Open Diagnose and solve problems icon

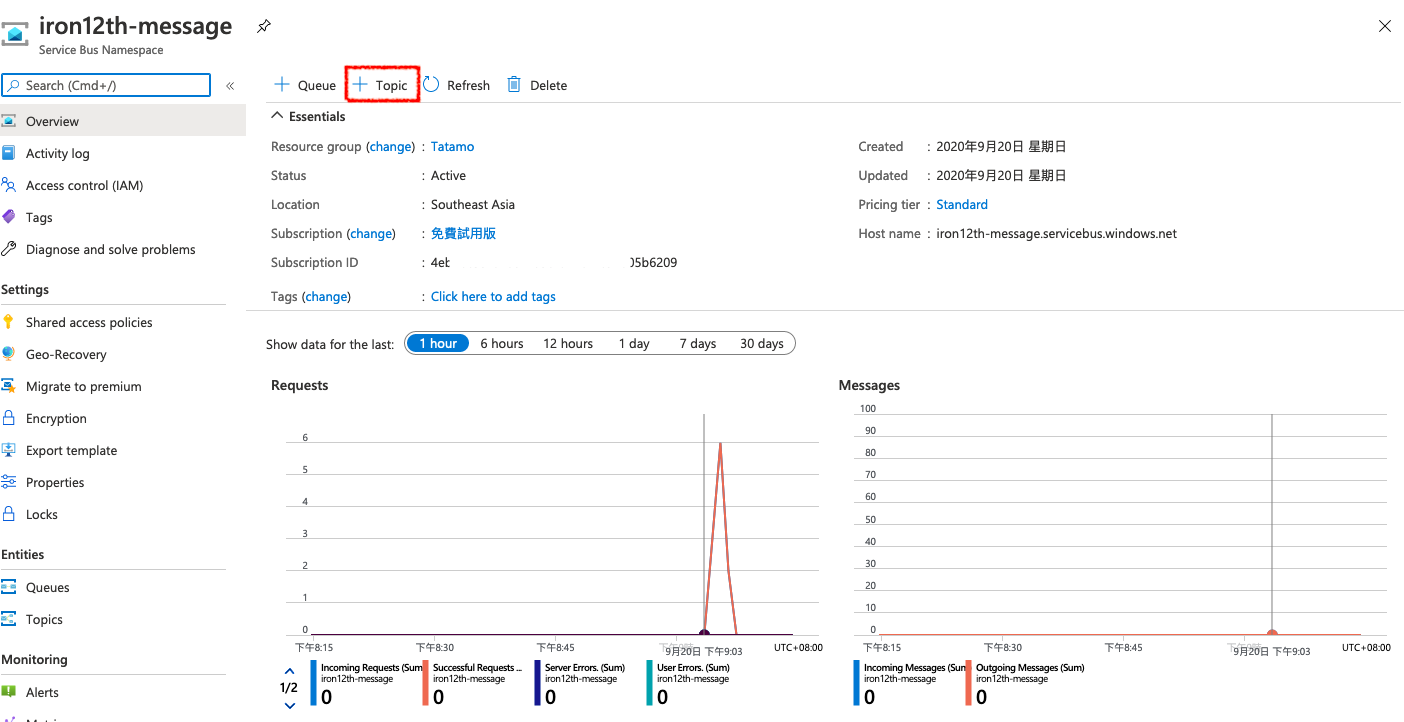(x=9, y=249)
